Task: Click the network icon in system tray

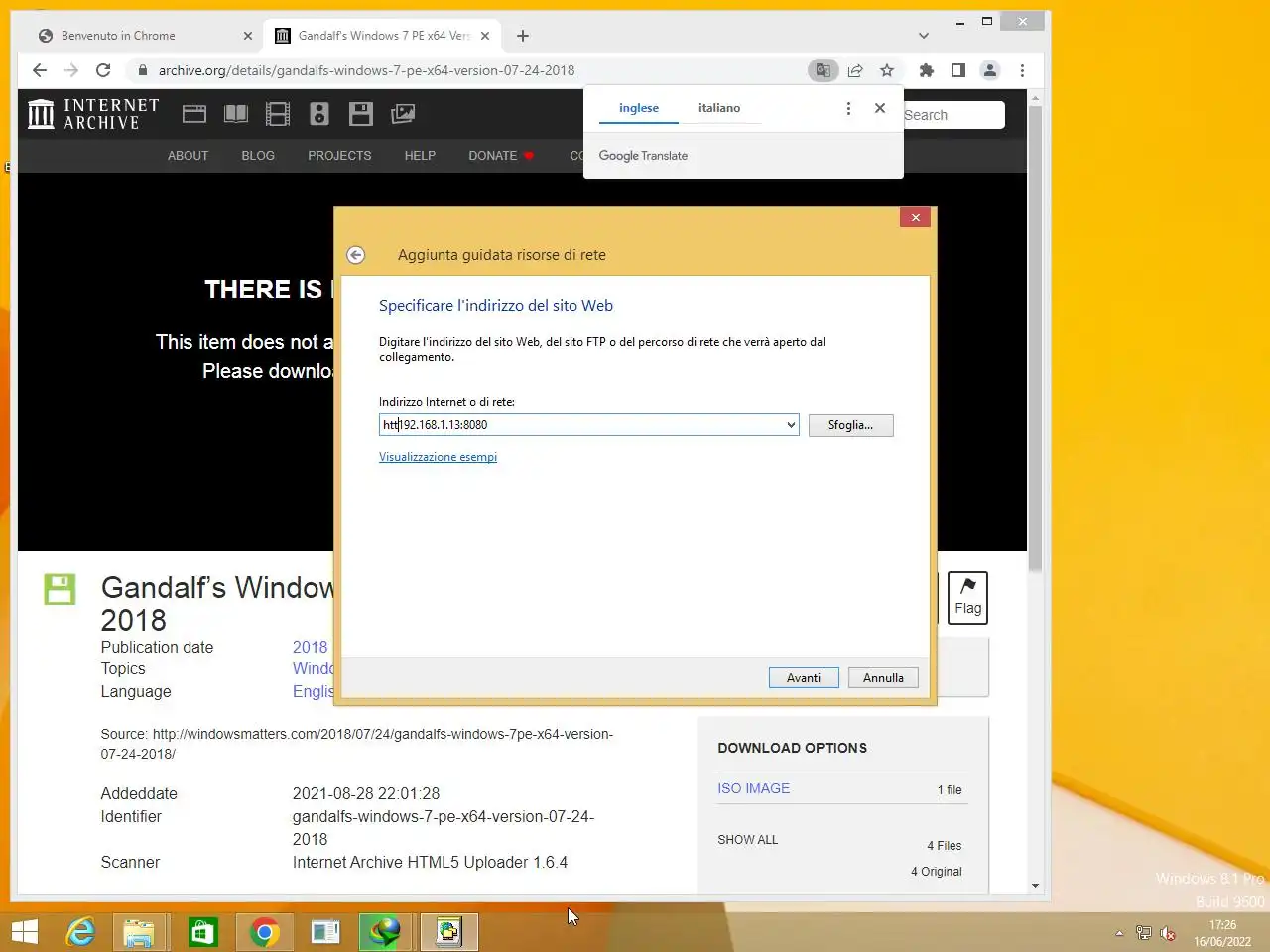Action: (x=1144, y=933)
